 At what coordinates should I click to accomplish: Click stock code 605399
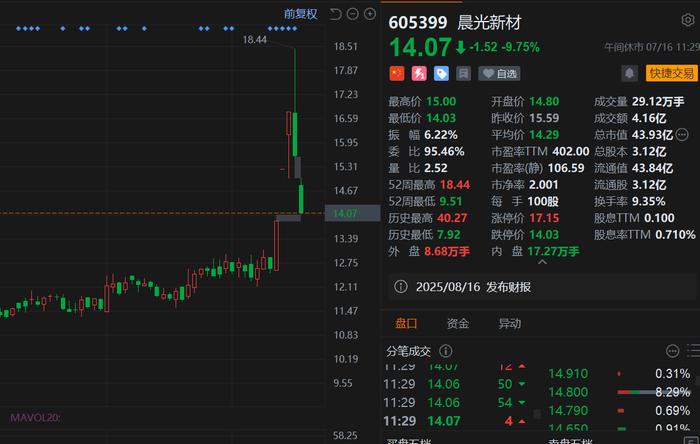417,22
